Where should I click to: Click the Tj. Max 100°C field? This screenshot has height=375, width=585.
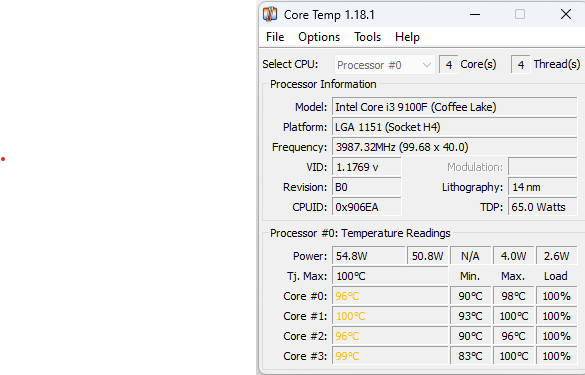click(390, 276)
